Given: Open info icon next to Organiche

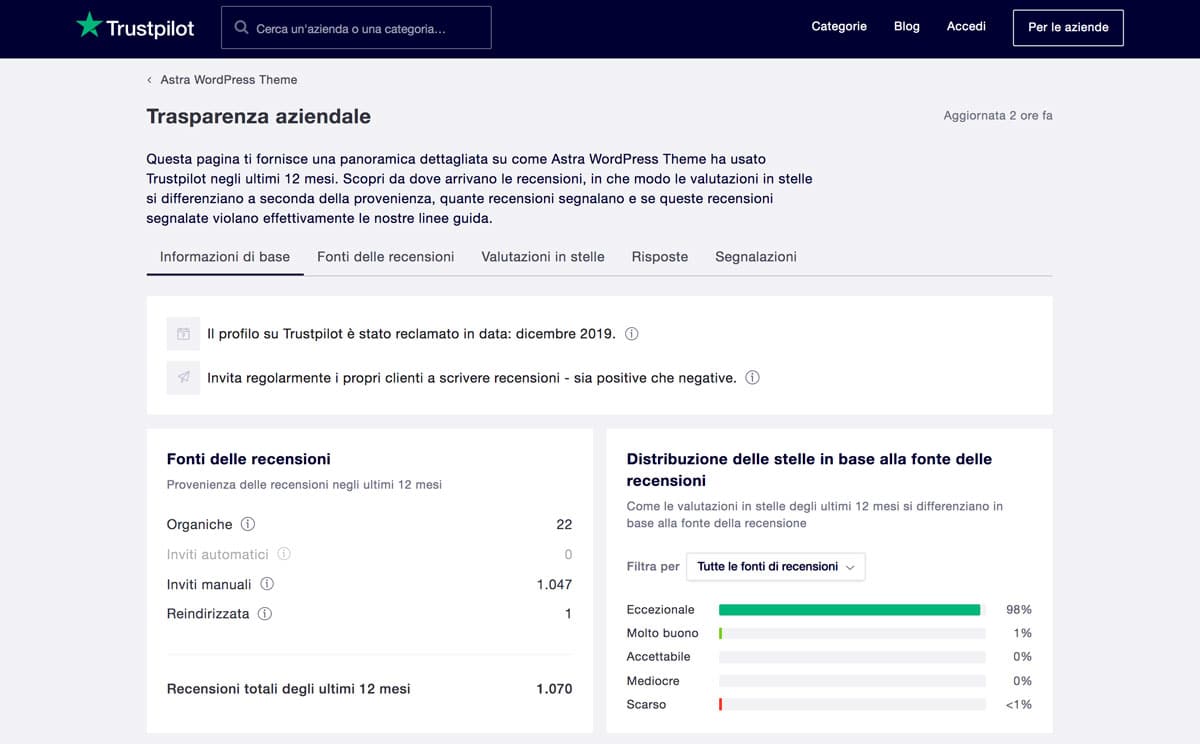Looking at the screenshot, I should pos(248,524).
